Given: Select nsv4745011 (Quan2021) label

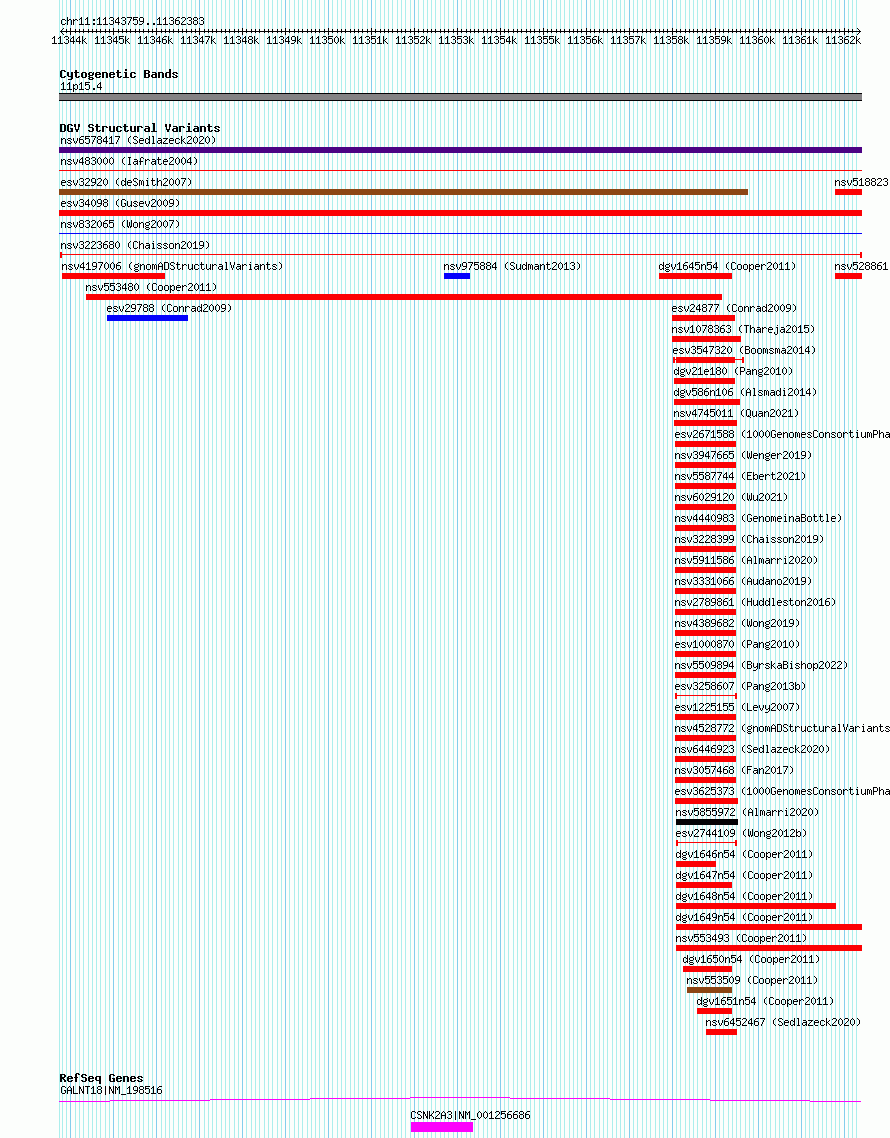Looking at the screenshot, I should (736, 414).
